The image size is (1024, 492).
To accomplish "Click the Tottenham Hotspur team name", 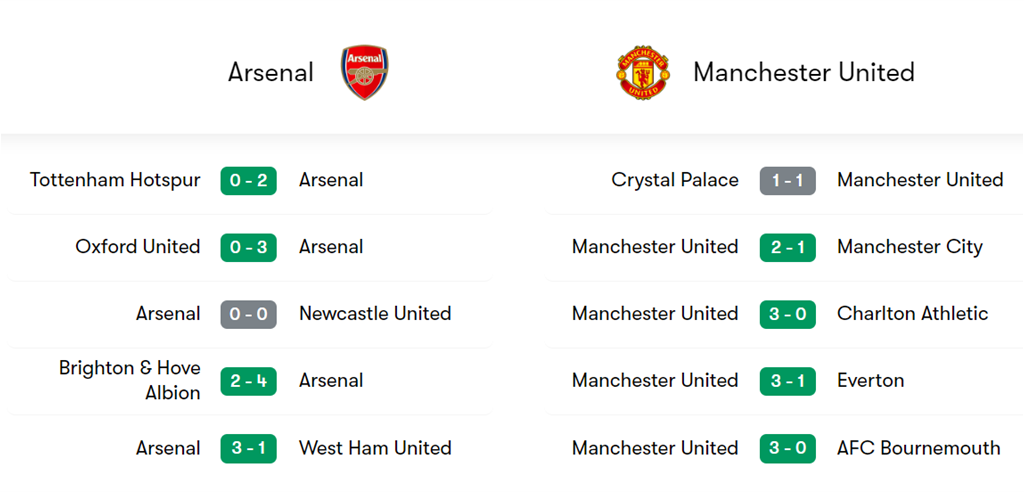I will [x=115, y=180].
